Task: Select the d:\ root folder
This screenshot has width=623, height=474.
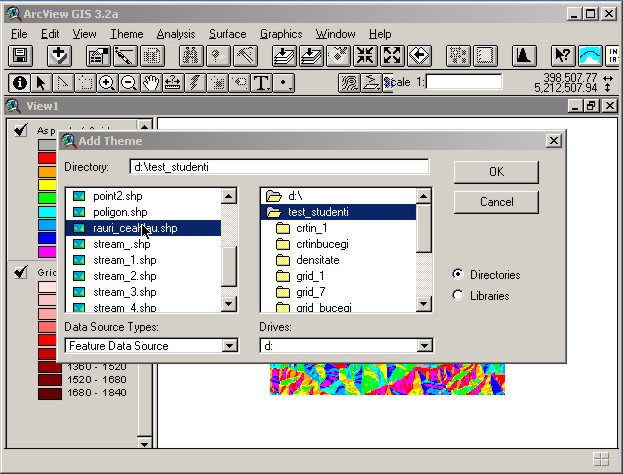Action: (x=338, y=196)
